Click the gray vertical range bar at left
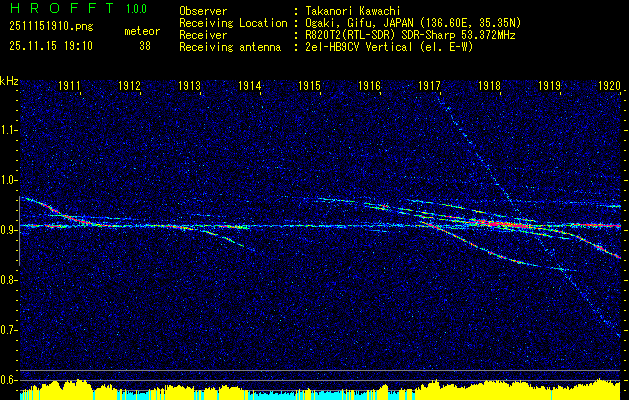Viewport: 629px width, 400px height. [x=19, y=231]
